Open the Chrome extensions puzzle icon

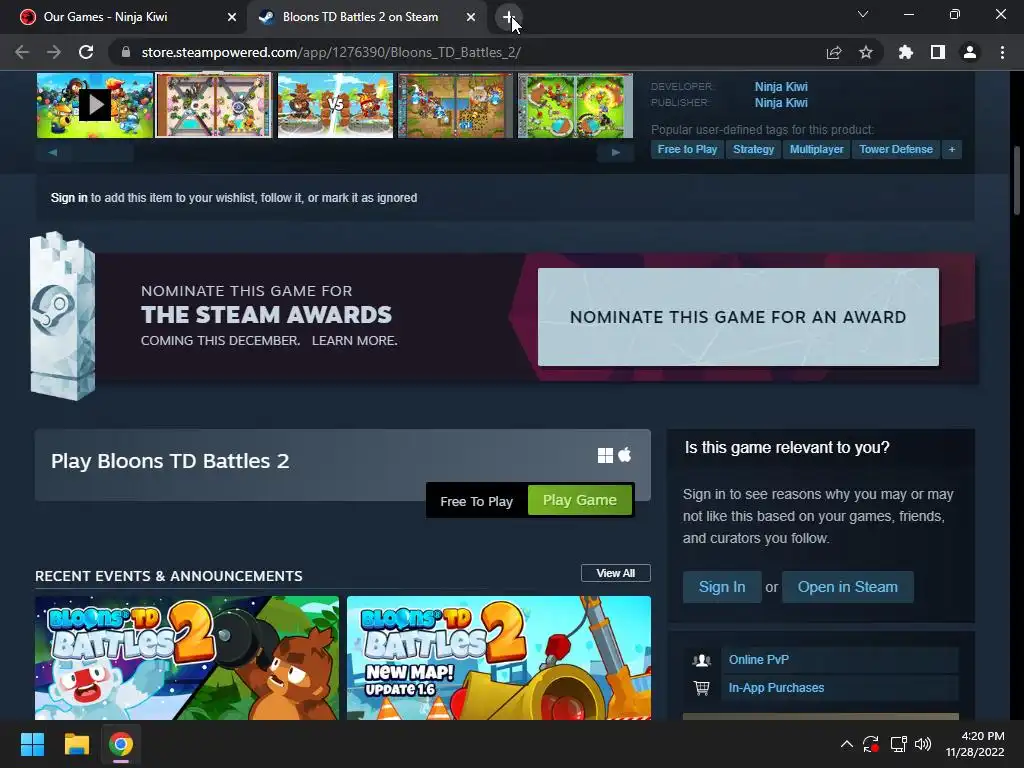[906, 52]
